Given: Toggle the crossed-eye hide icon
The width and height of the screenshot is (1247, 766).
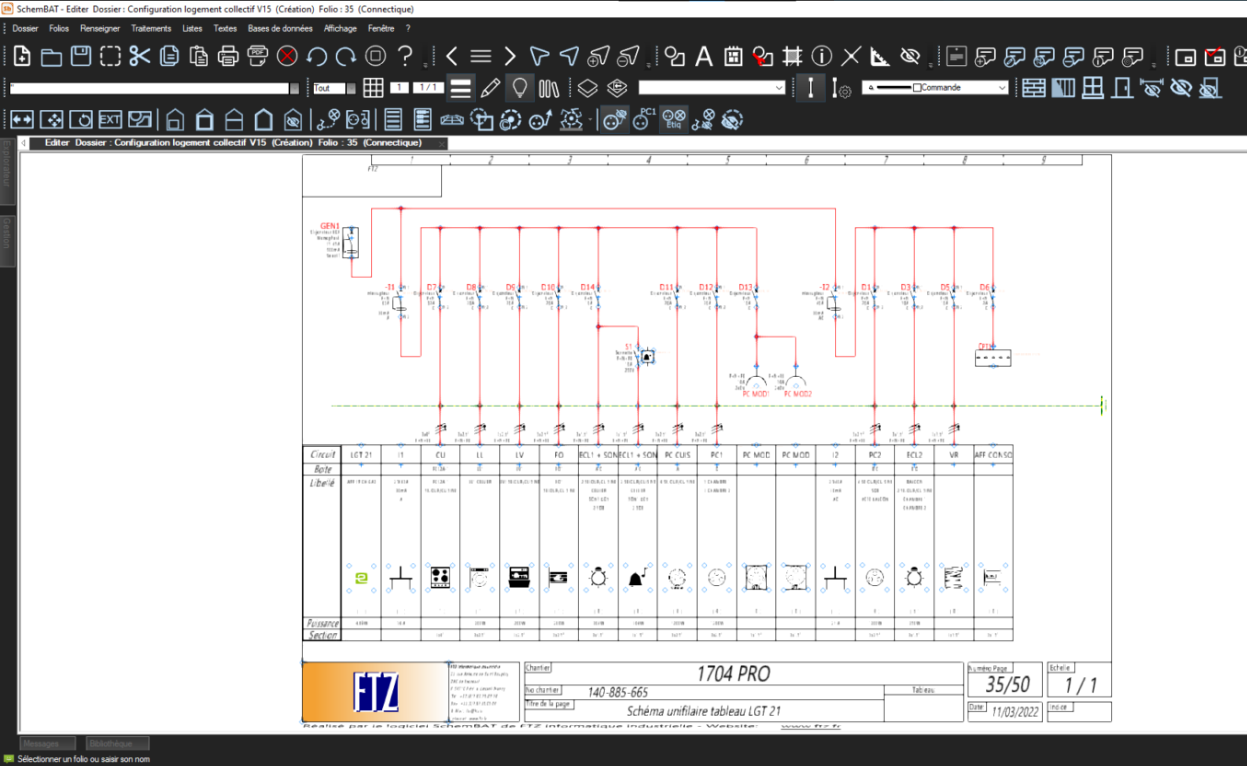Looking at the screenshot, I should tap(910, 56).
